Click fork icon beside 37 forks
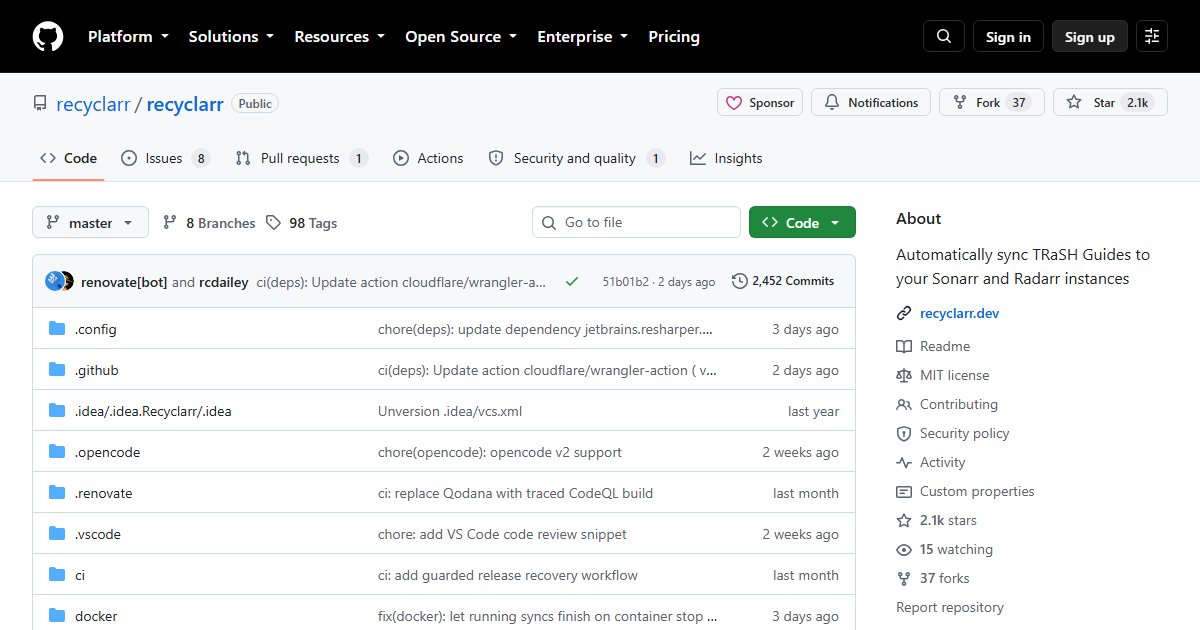Image resolution: width=1200 pixels, height=630 pixels. (x=904, y=578)
